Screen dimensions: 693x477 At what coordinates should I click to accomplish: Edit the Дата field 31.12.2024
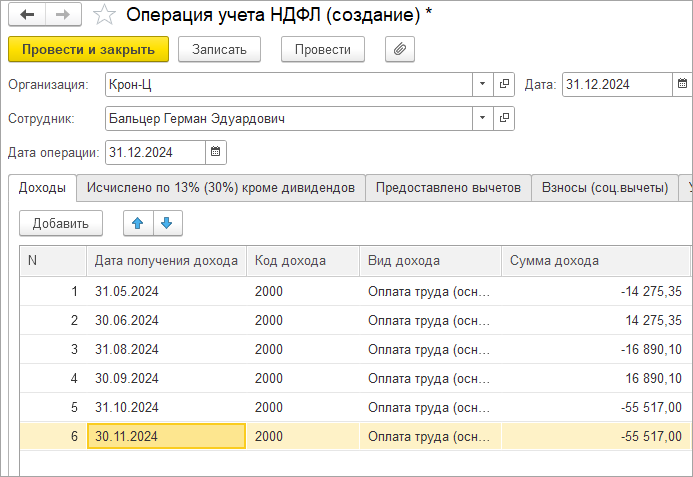[x=617, y=84]
